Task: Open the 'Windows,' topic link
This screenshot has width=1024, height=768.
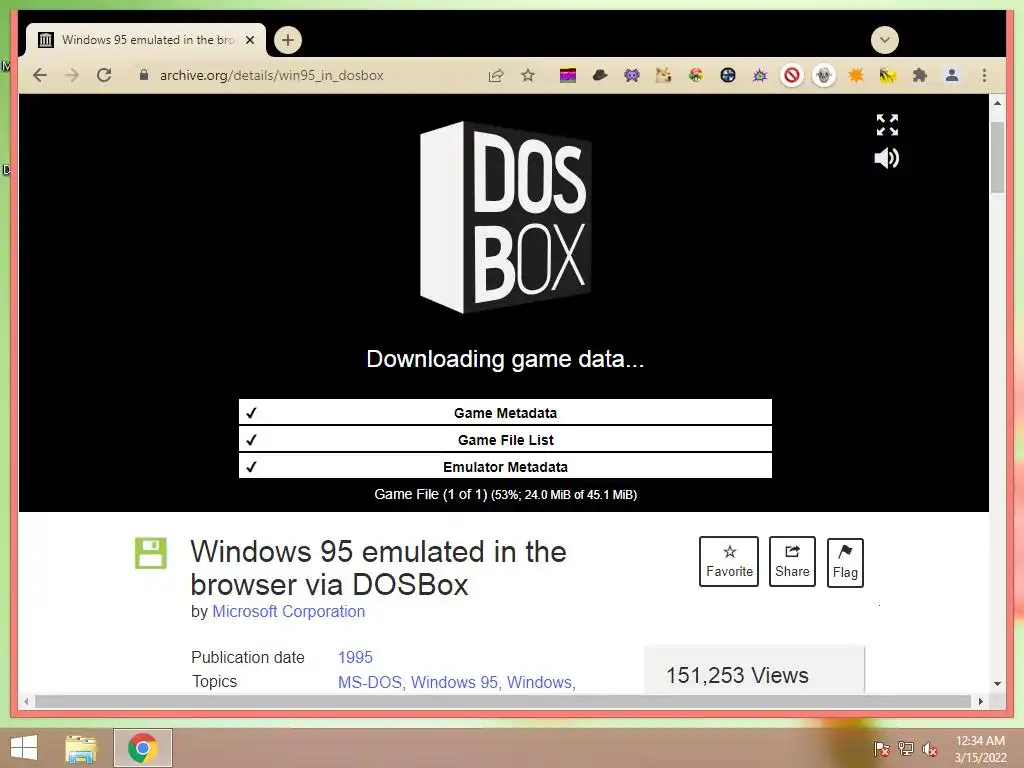Action: click(541, 682)
